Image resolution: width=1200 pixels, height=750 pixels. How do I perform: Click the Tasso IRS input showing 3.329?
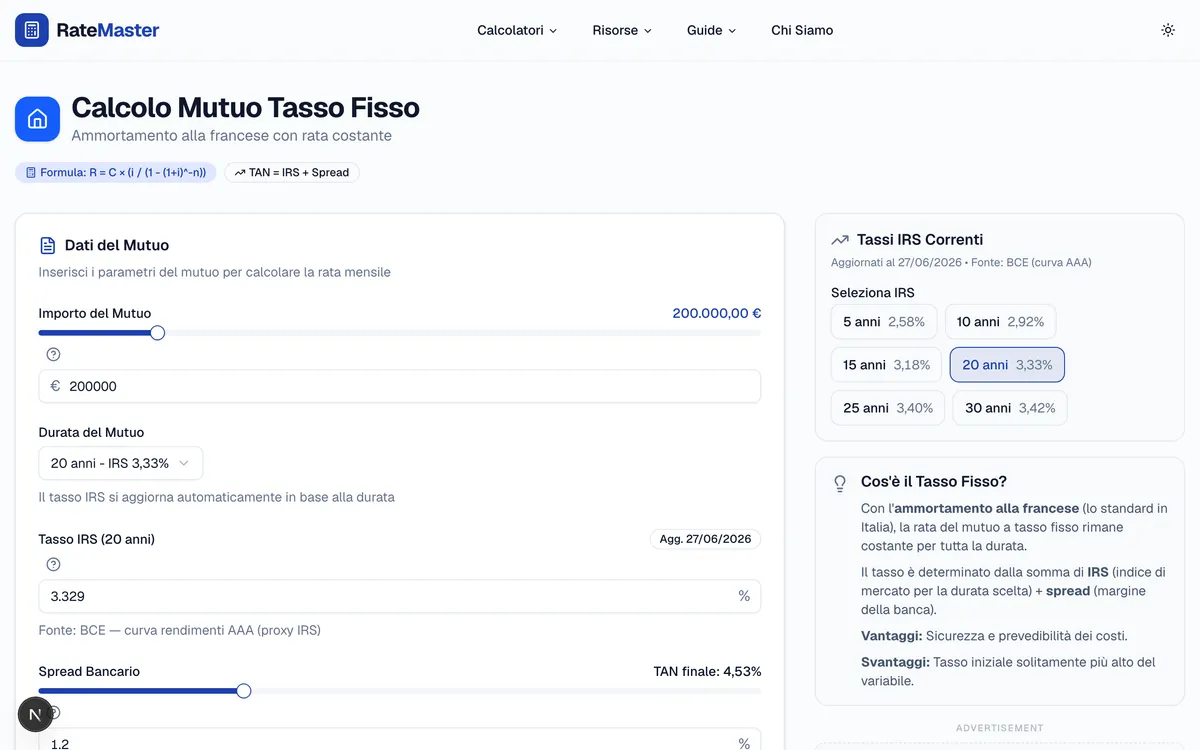400,596
